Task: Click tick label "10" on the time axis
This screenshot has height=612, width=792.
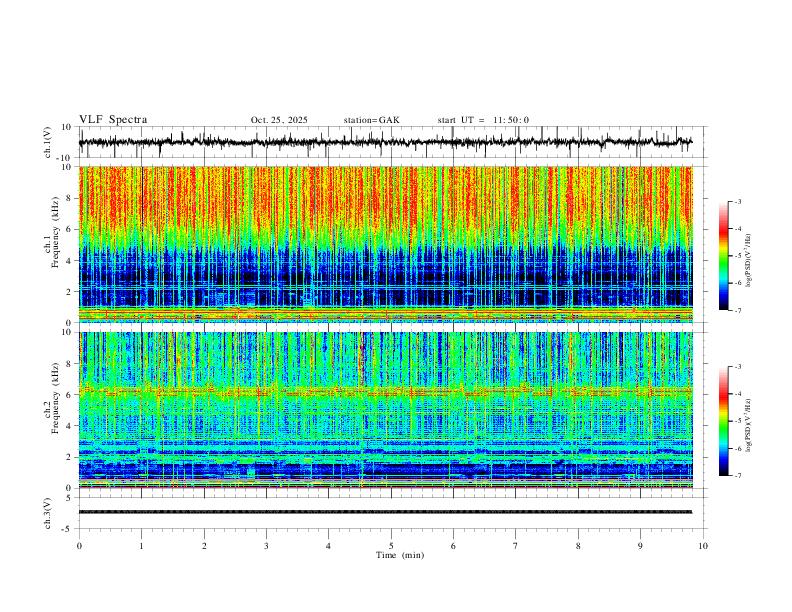Action: [703, 546]
